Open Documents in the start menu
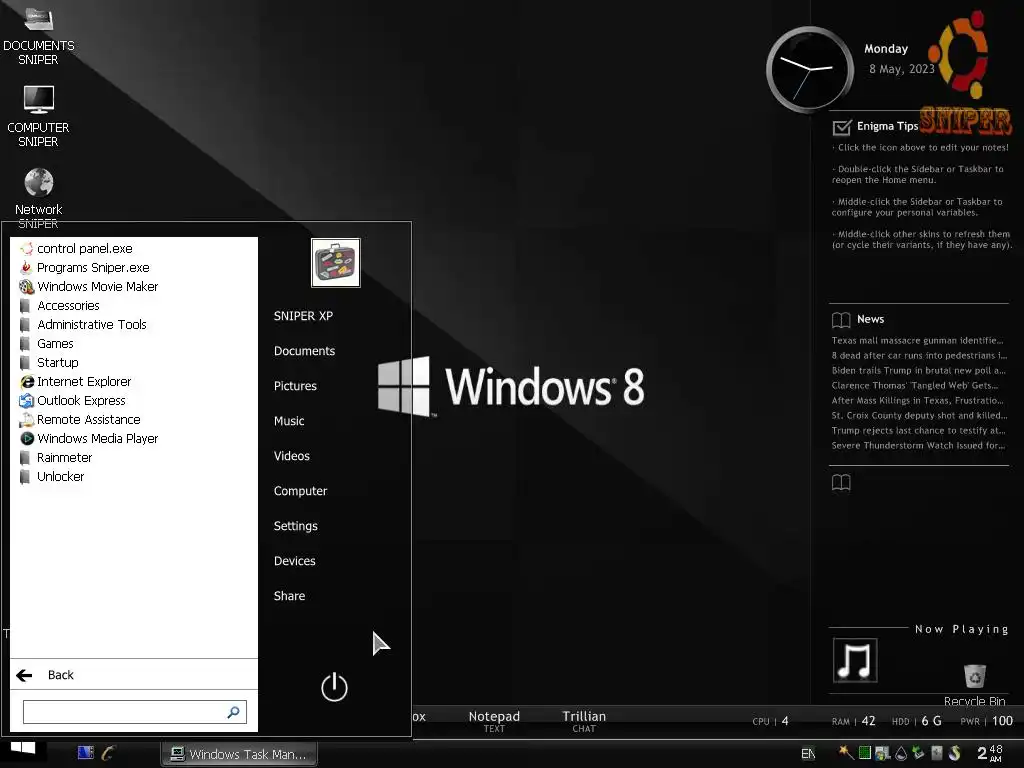Viewport: 1024px width, 768px height. pyautogui.click(x=304, y=351)
